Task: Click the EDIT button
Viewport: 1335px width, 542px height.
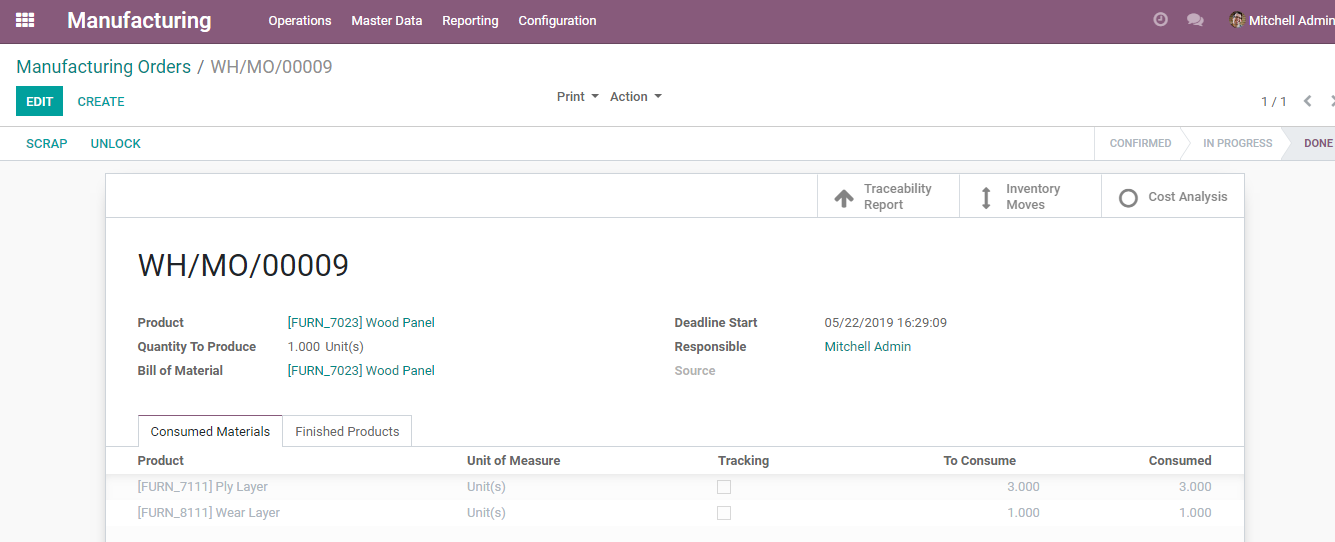Action: pos(39,101)
